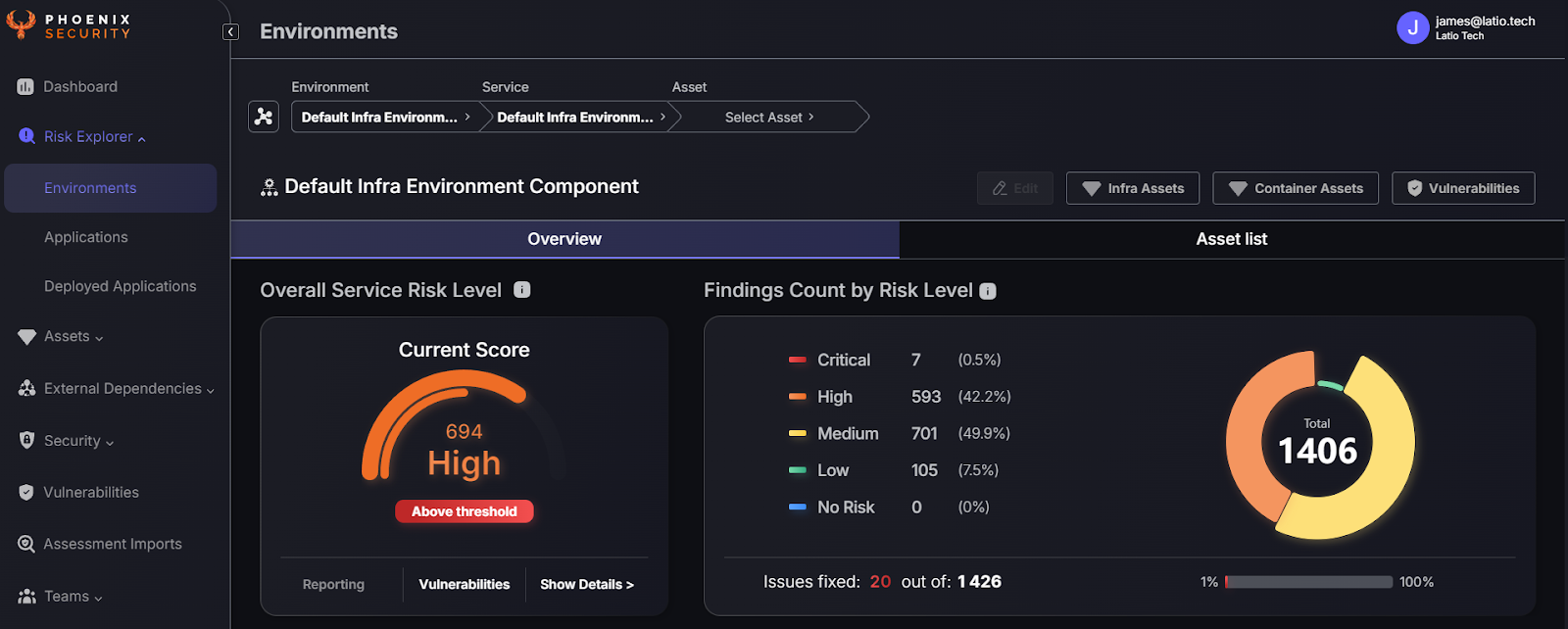Collapse the Risk Explorer section
The height and width of the screenshot is (629, 1568).
point(94,137)
